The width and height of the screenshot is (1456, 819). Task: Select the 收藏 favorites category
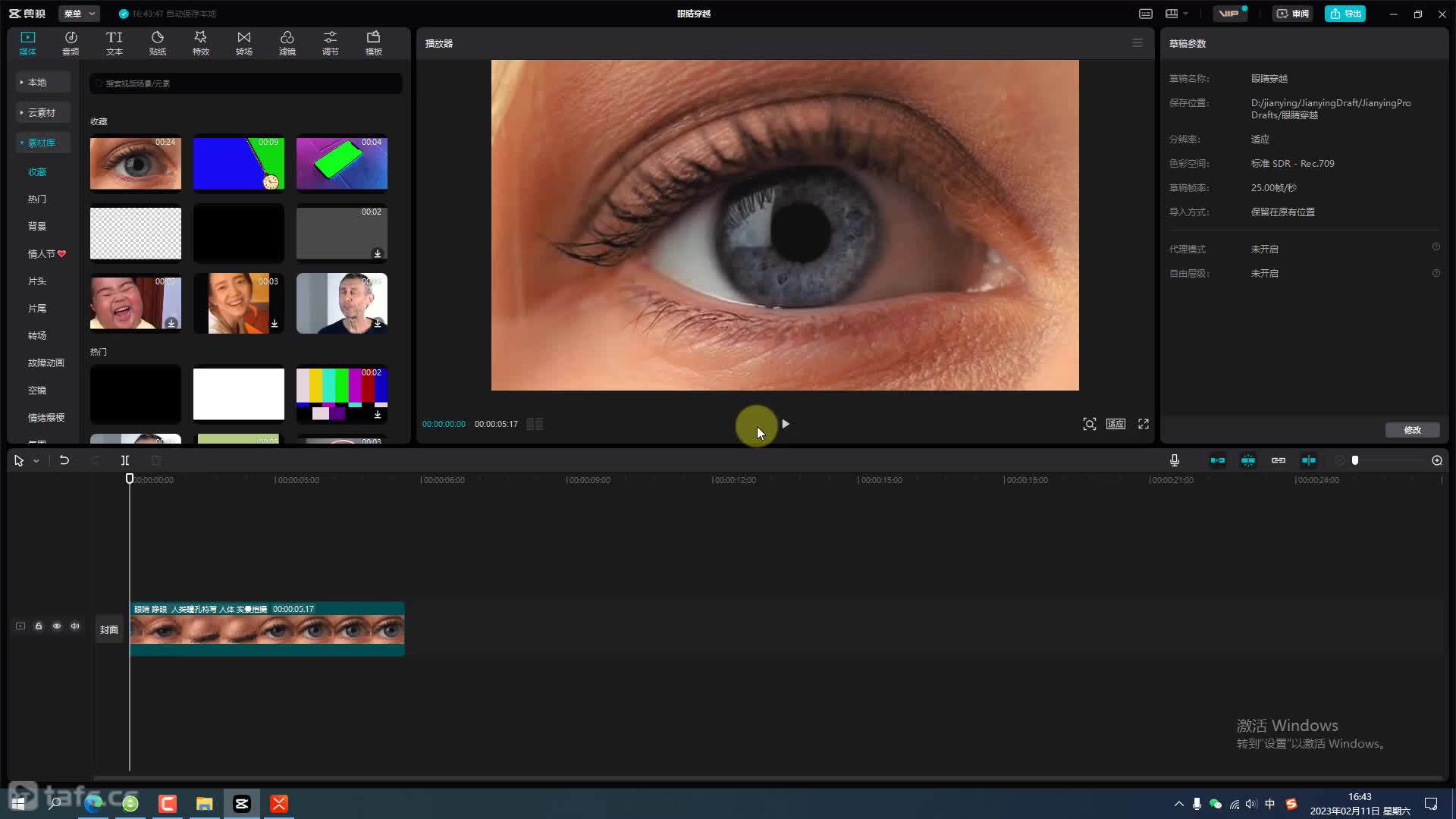click(x=37, y=172)
